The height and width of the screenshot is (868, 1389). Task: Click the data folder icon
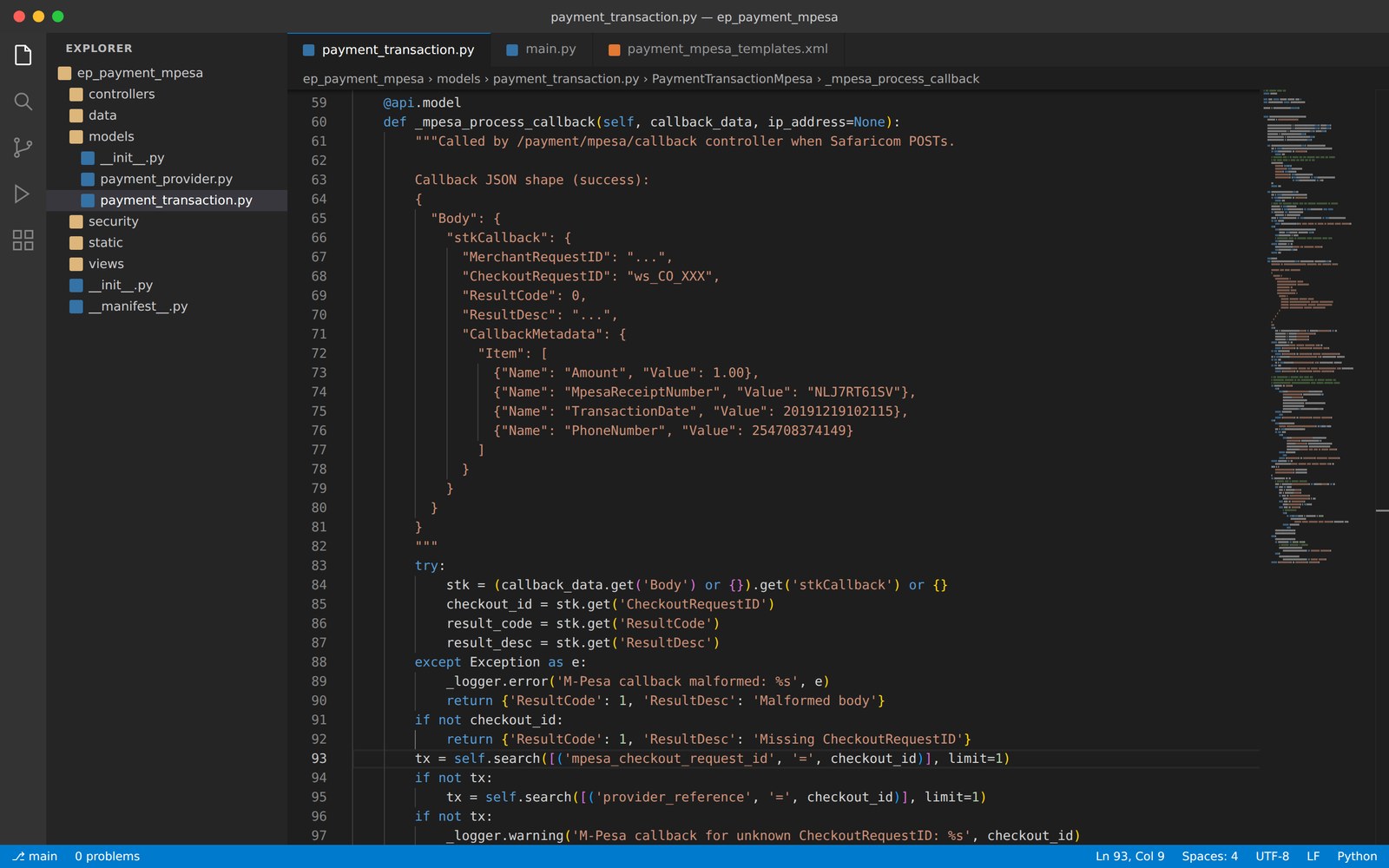pos(76,115)
